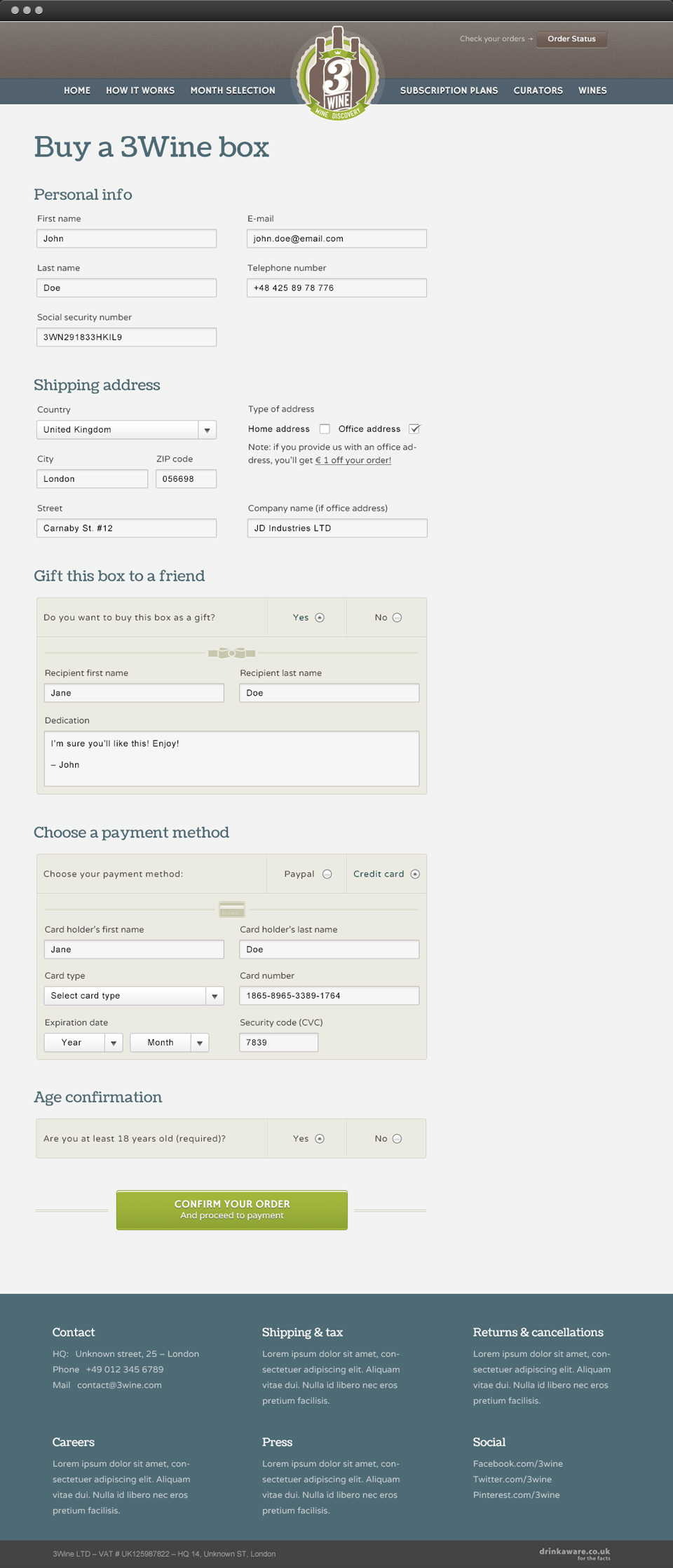Click the 'Buy a 3Wine box' page title
Image resolution: width=673 pixels, height=1568 pixels.
click(x=151, y=147)
